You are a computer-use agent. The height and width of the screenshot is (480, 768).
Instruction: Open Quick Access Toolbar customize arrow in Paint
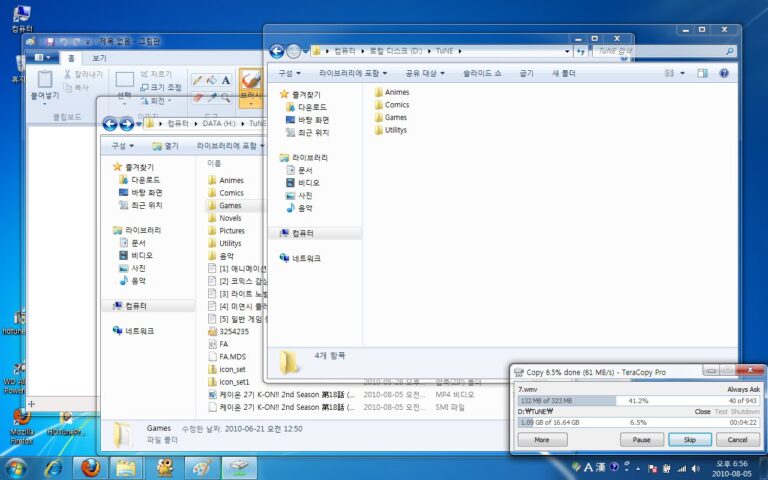pos(88,42)
